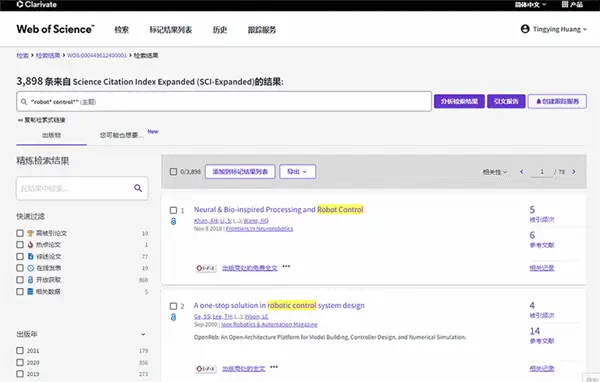The image size is (600, 382).
Task: Open A one-stop solution article title
Action: point(279,305)
